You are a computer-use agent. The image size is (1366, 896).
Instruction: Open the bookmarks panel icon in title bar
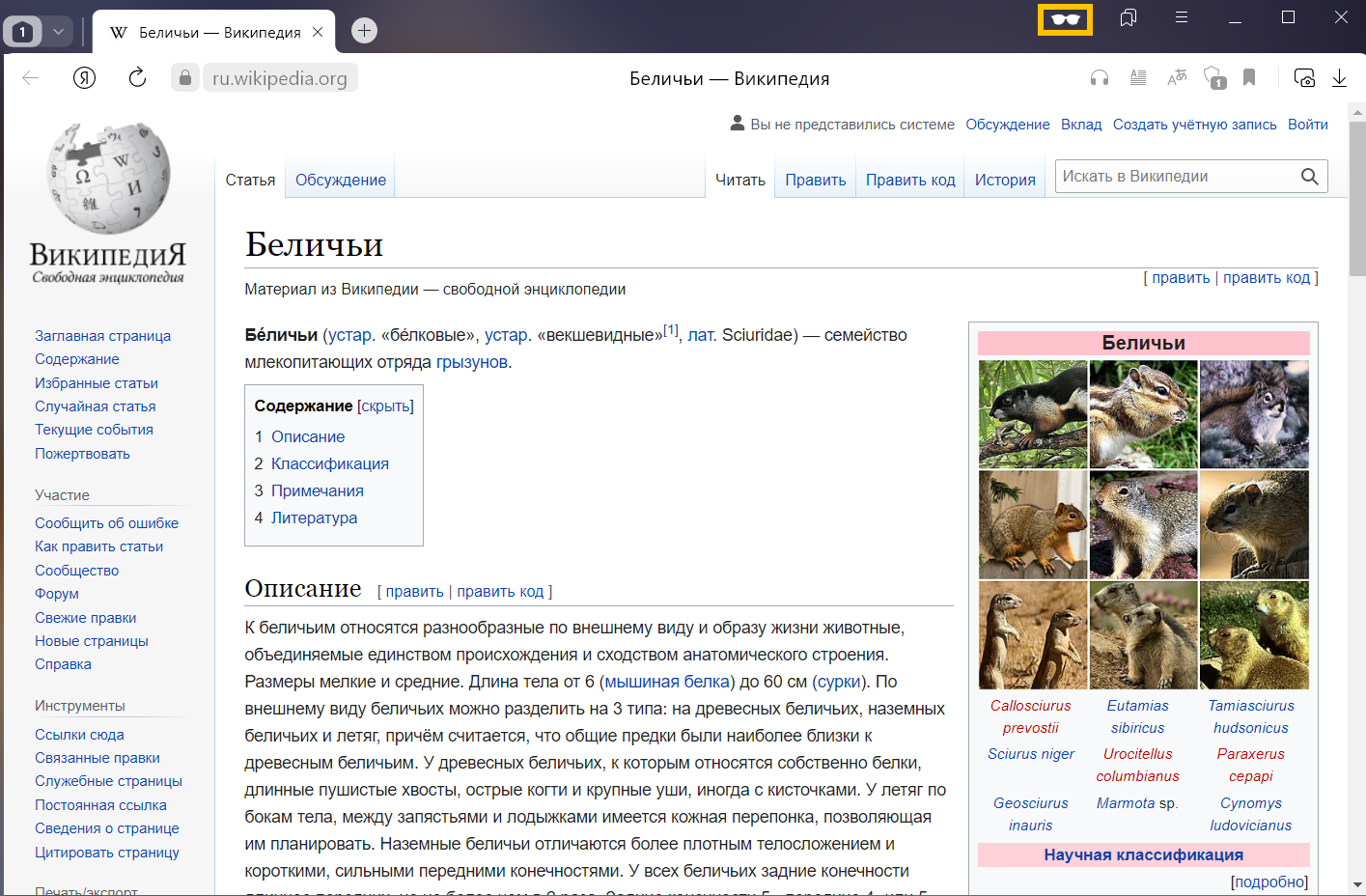coord(1128,18)
